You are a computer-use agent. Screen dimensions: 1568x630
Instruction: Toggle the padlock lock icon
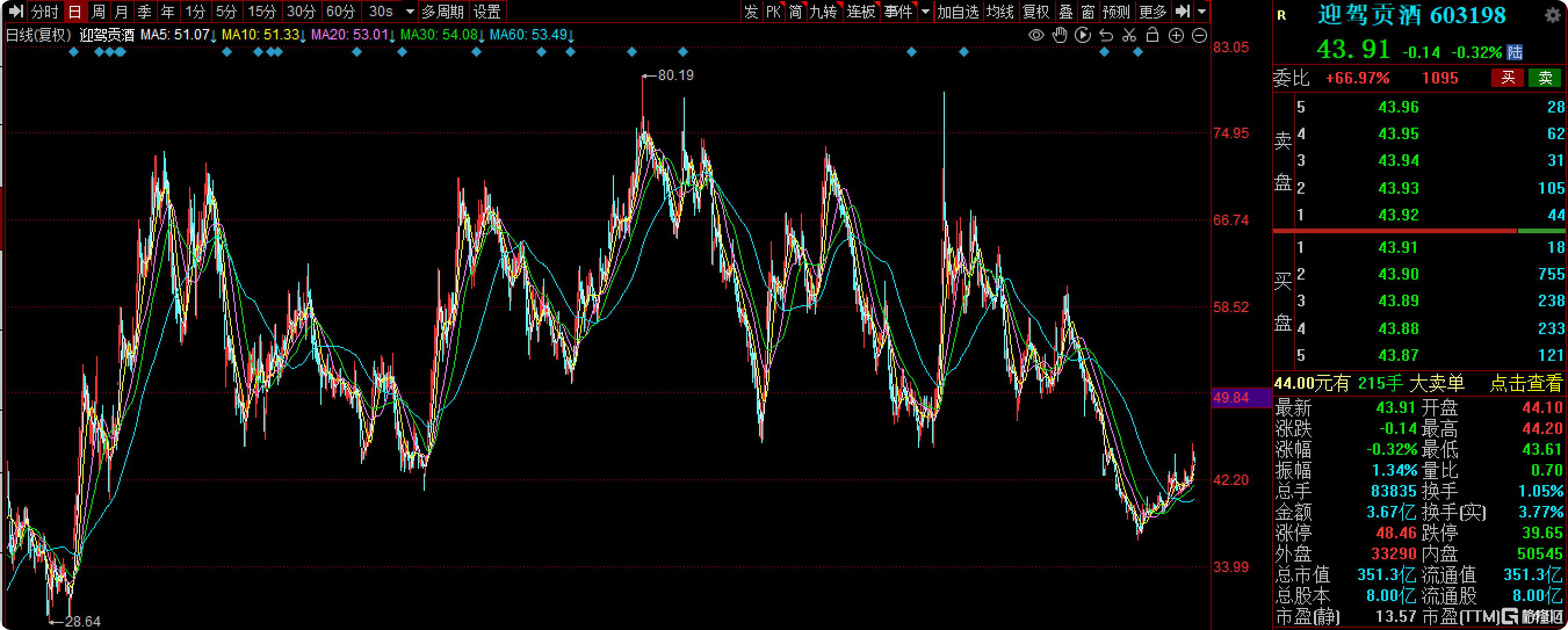tap(1152, 35)
